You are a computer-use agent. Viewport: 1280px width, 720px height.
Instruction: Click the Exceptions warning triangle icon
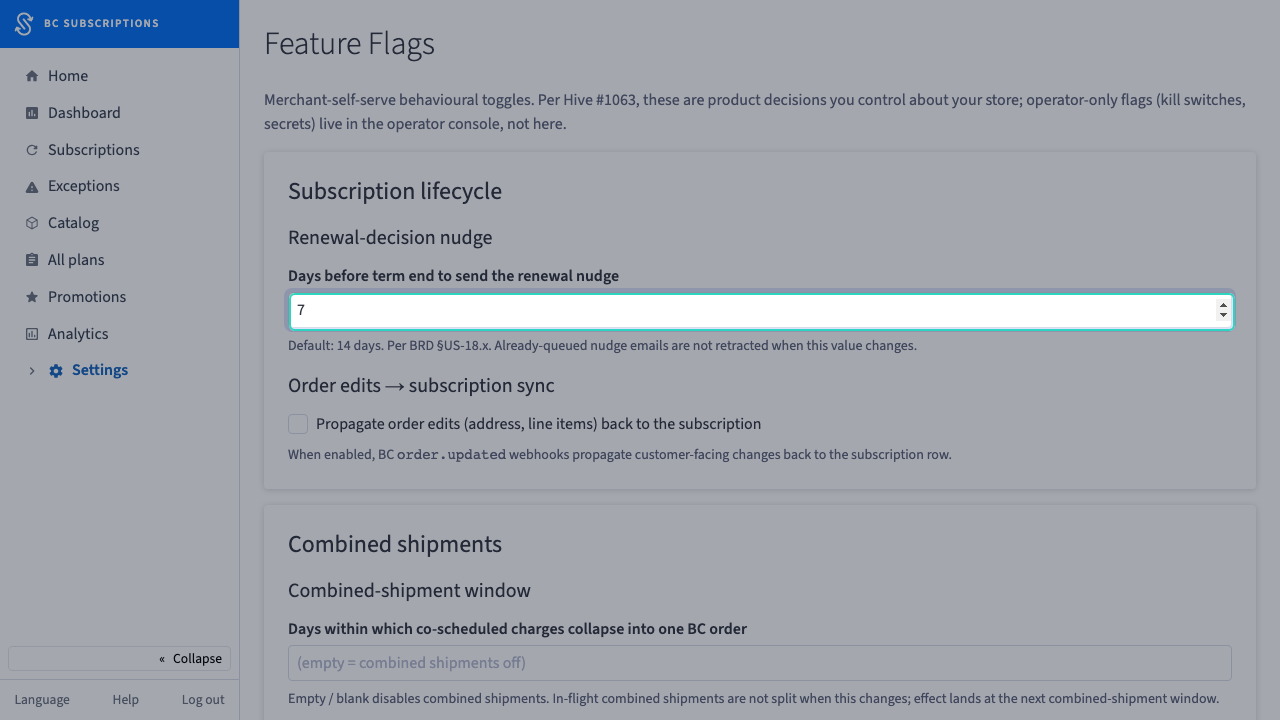tap(32, 187)
